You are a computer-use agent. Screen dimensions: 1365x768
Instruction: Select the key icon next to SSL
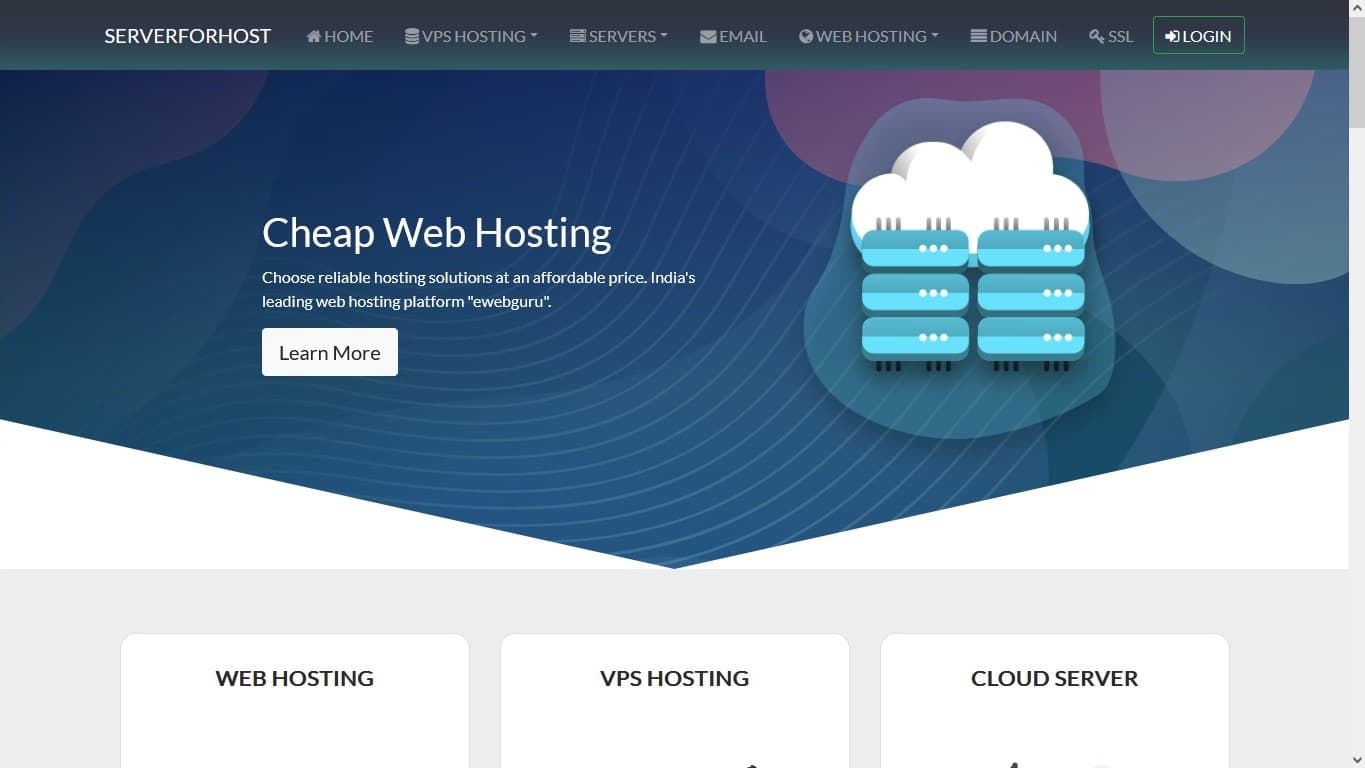click(x=1095, y=36)
